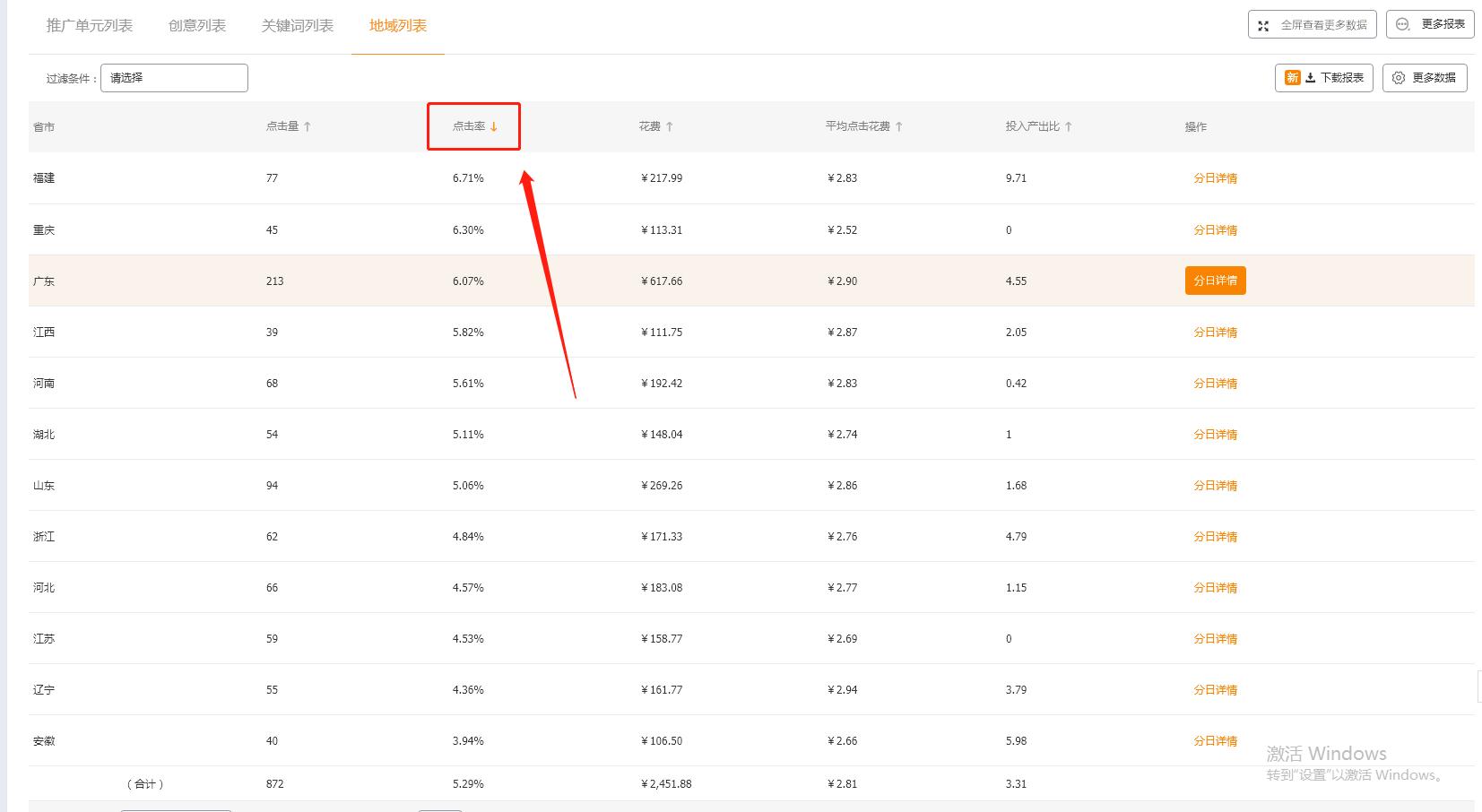Sort by 平均点击花费 arrow icon
The height and width of the screenshot is (812, 1482).
point(899,126)
